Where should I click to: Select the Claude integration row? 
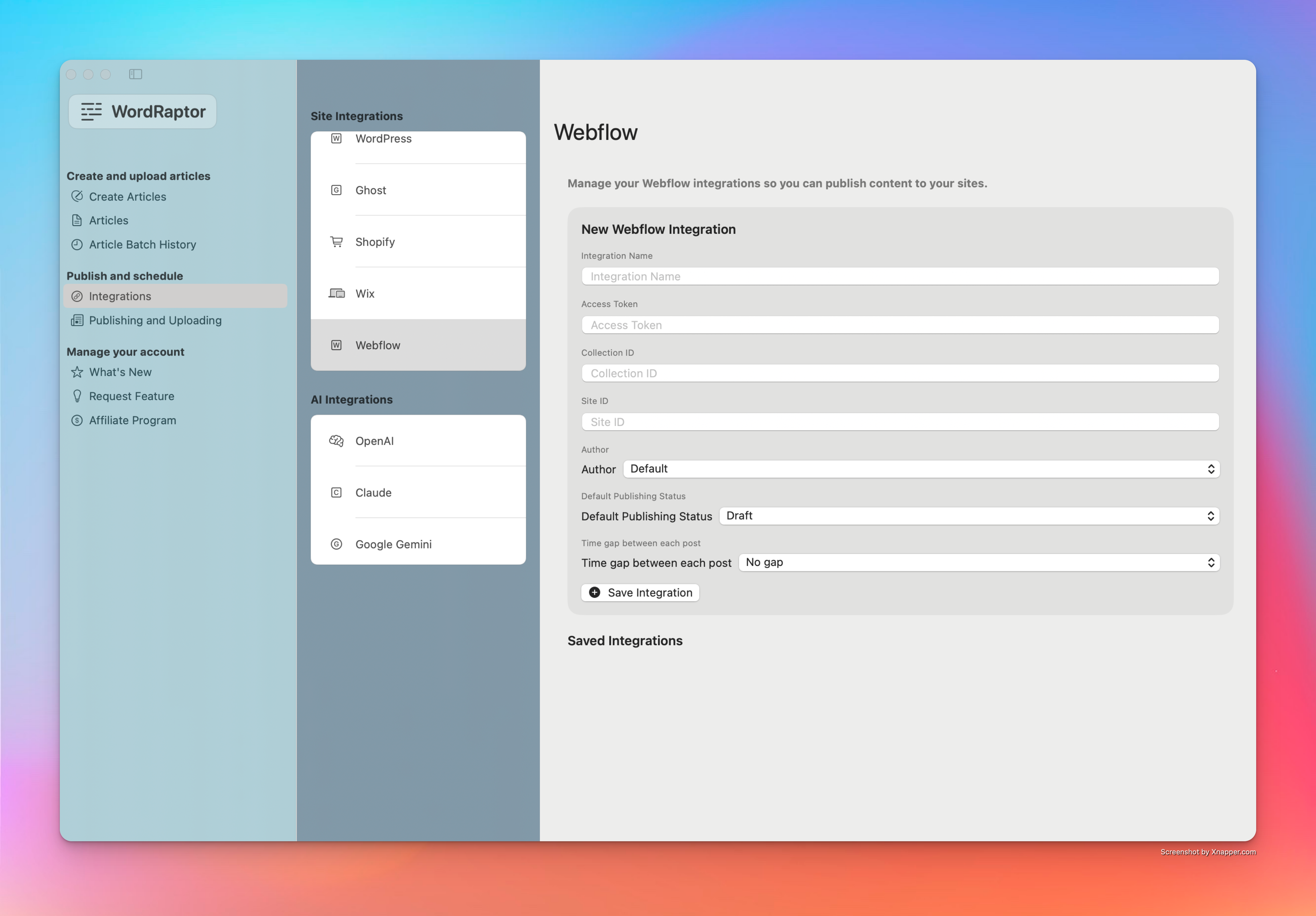418,493
